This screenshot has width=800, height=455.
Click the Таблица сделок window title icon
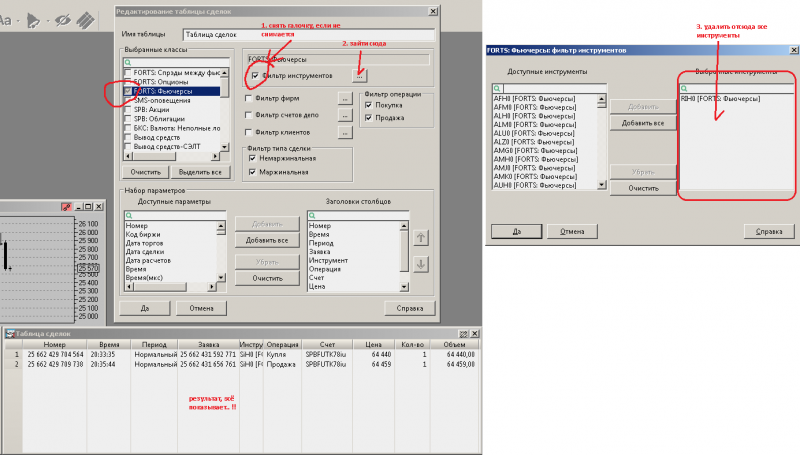(10, 334)
